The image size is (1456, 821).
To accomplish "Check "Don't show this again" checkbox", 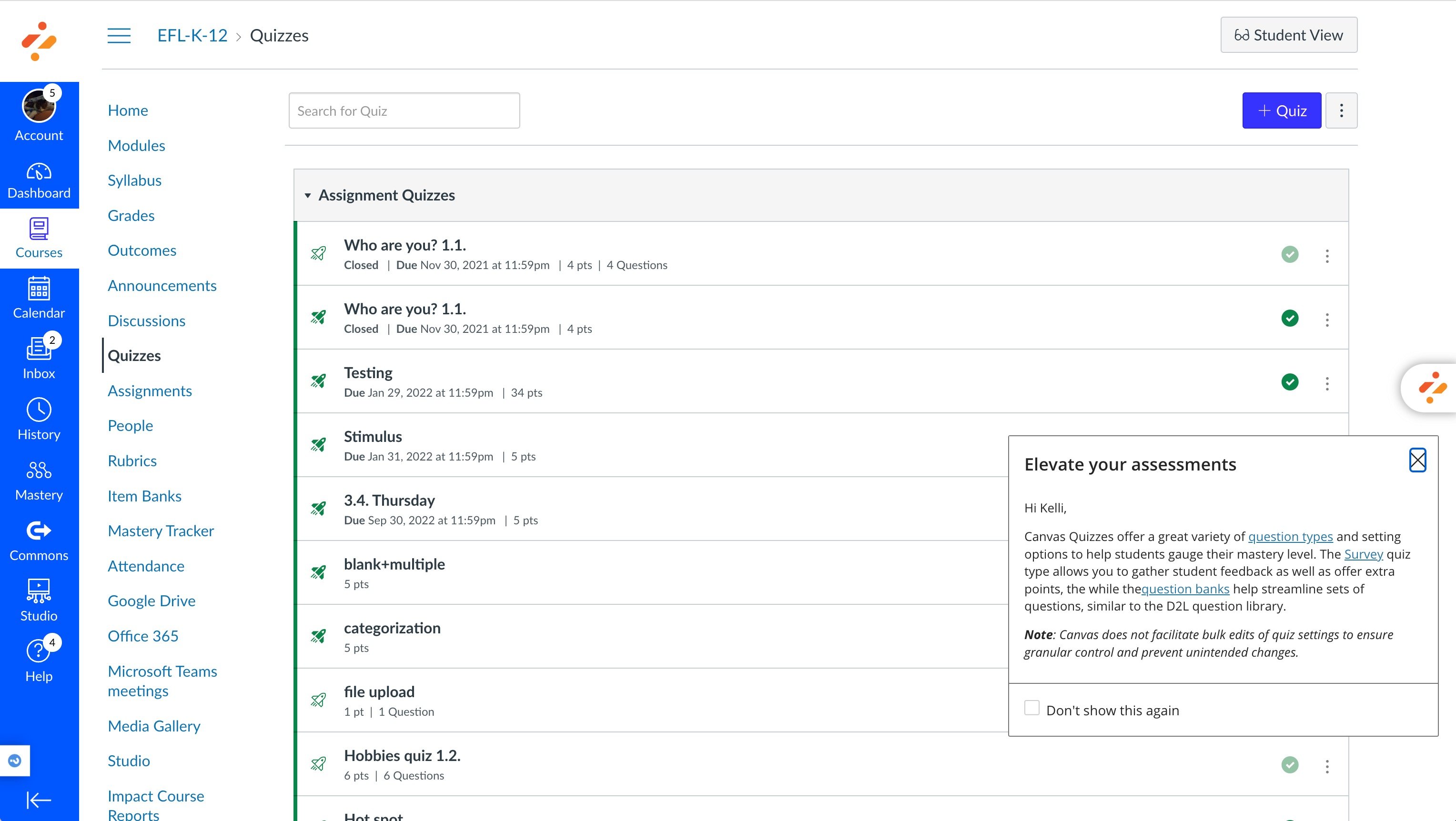I will click(1031, 708).
